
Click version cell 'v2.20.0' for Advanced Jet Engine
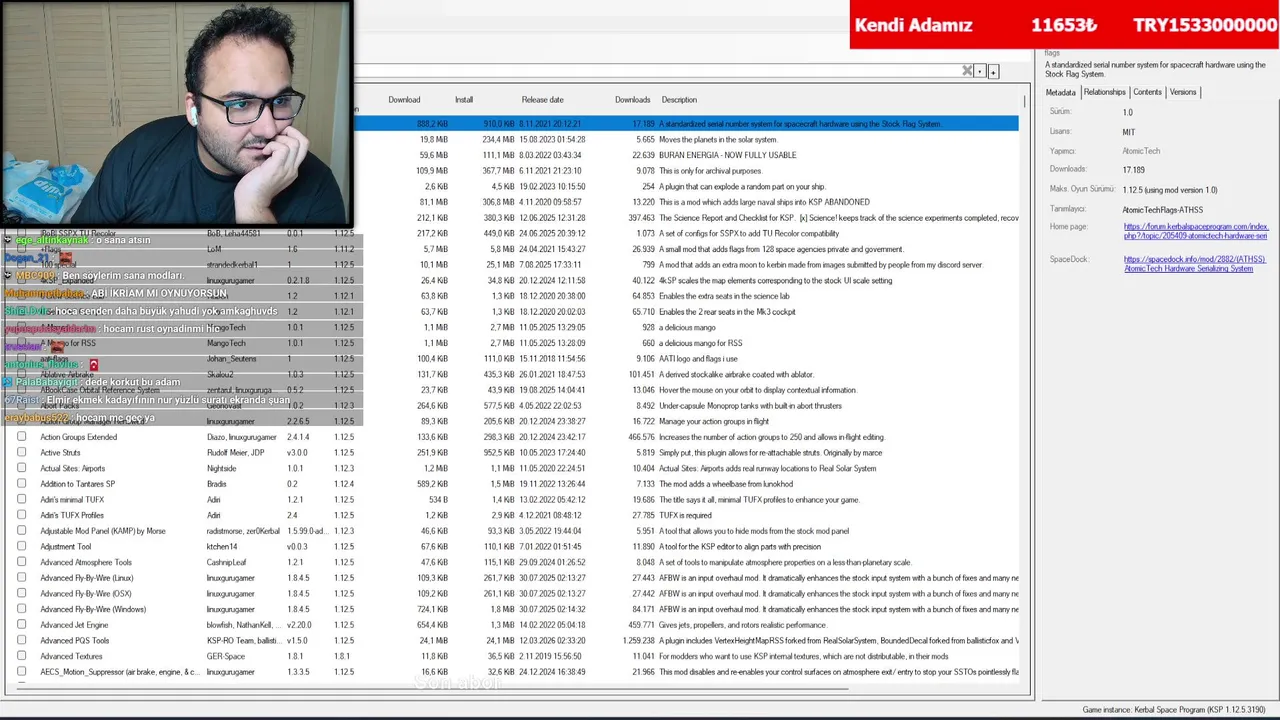tap(299, 625)
